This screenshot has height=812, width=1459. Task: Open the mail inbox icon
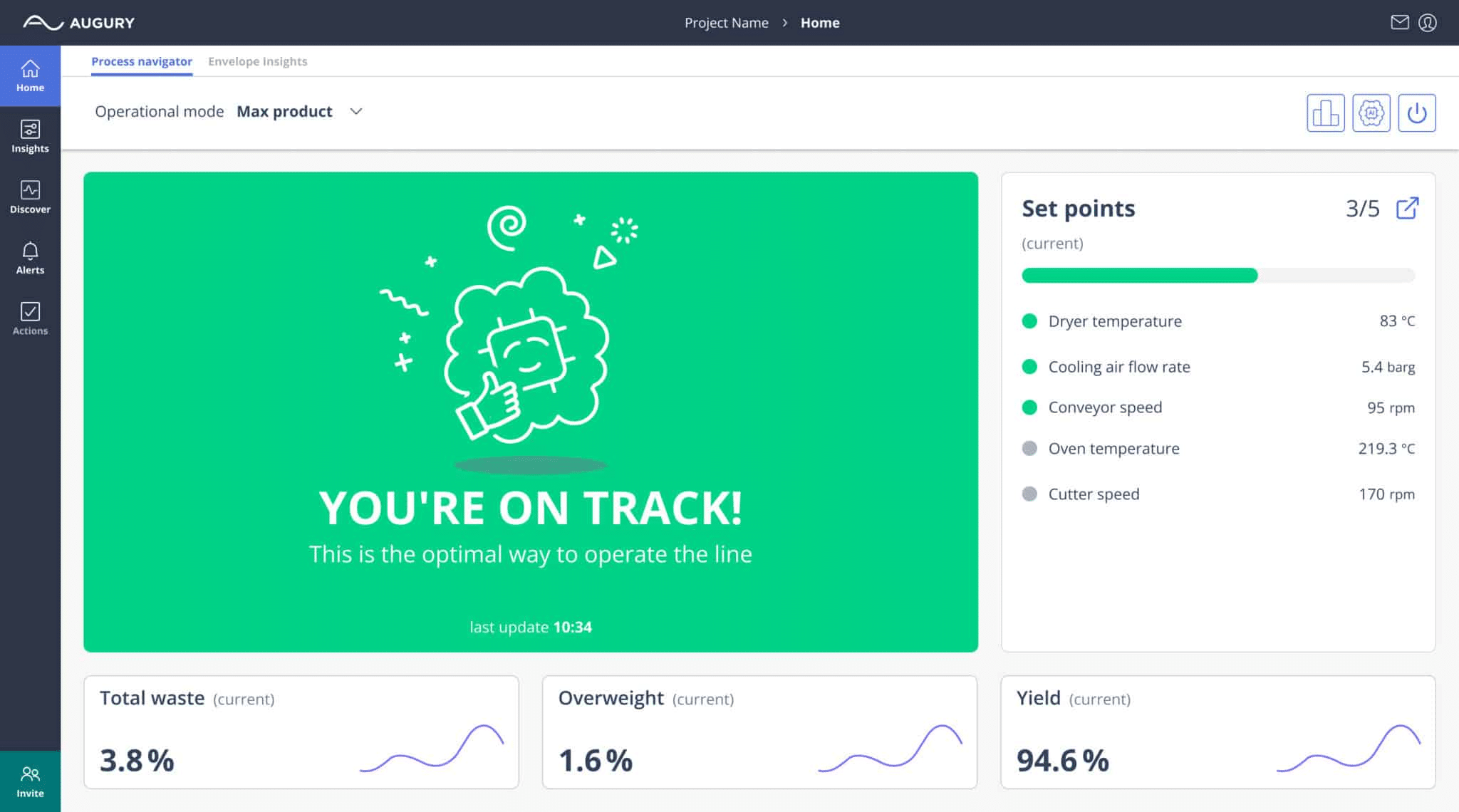(1399, 23)
